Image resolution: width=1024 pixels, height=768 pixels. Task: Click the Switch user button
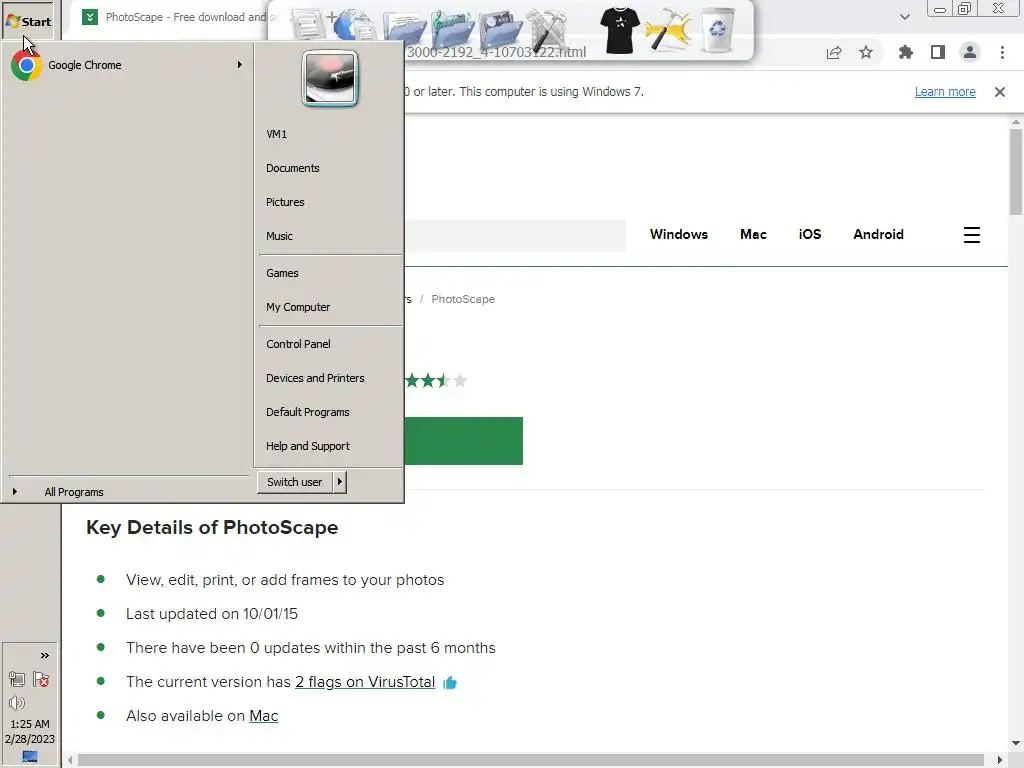295,482
